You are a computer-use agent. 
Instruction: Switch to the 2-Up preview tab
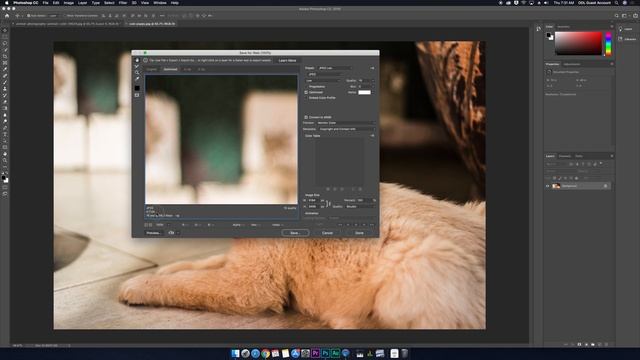[187, 69]
